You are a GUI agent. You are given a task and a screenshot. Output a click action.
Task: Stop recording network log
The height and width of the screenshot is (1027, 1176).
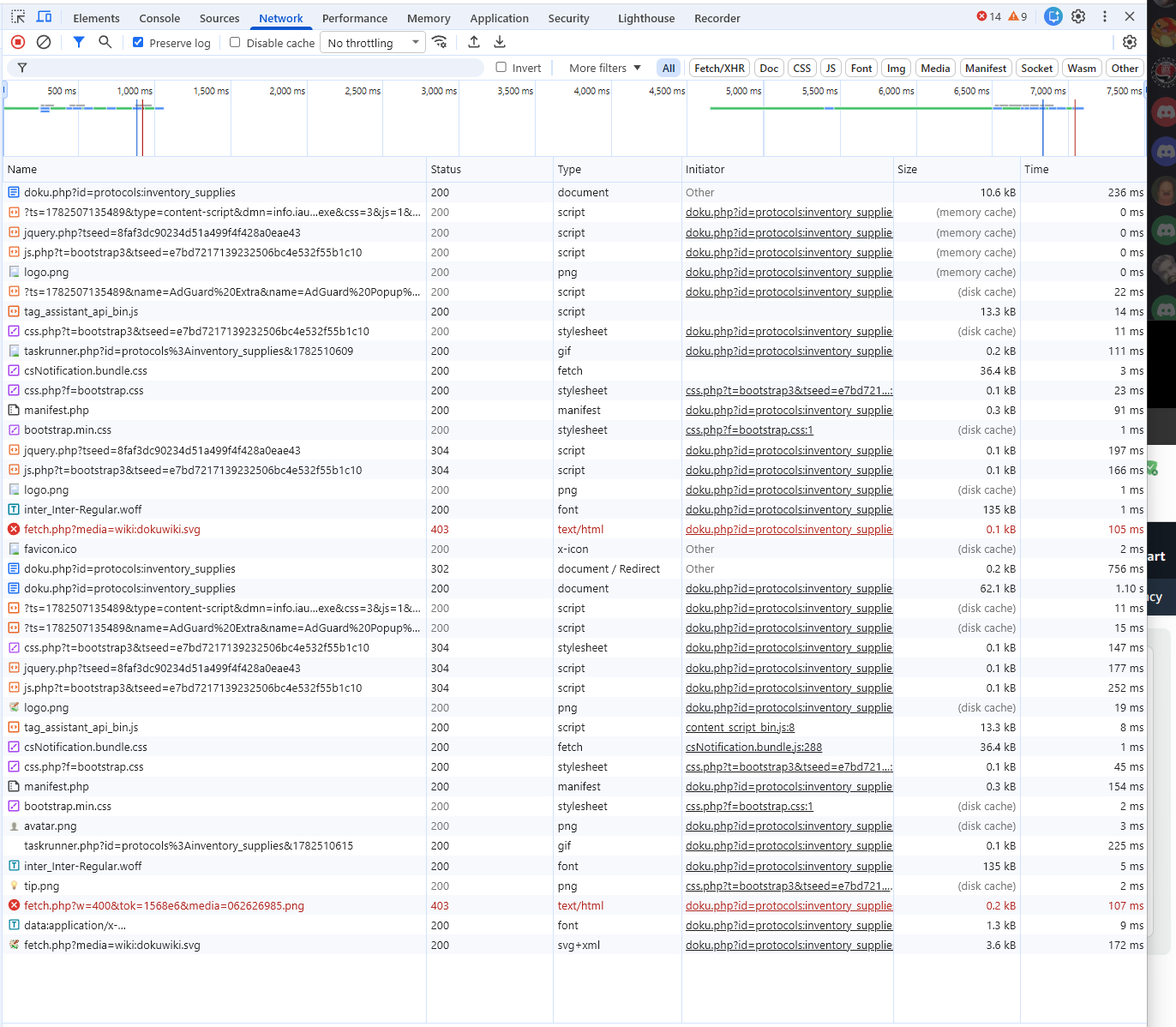18,42
